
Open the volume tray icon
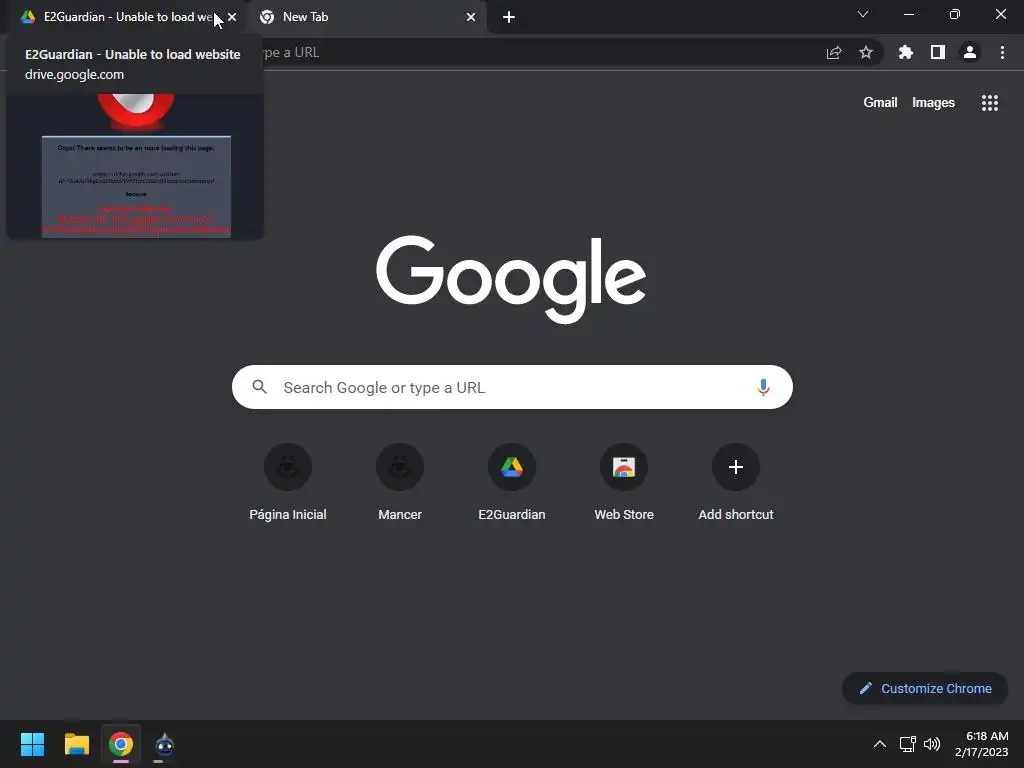point(932,744)
